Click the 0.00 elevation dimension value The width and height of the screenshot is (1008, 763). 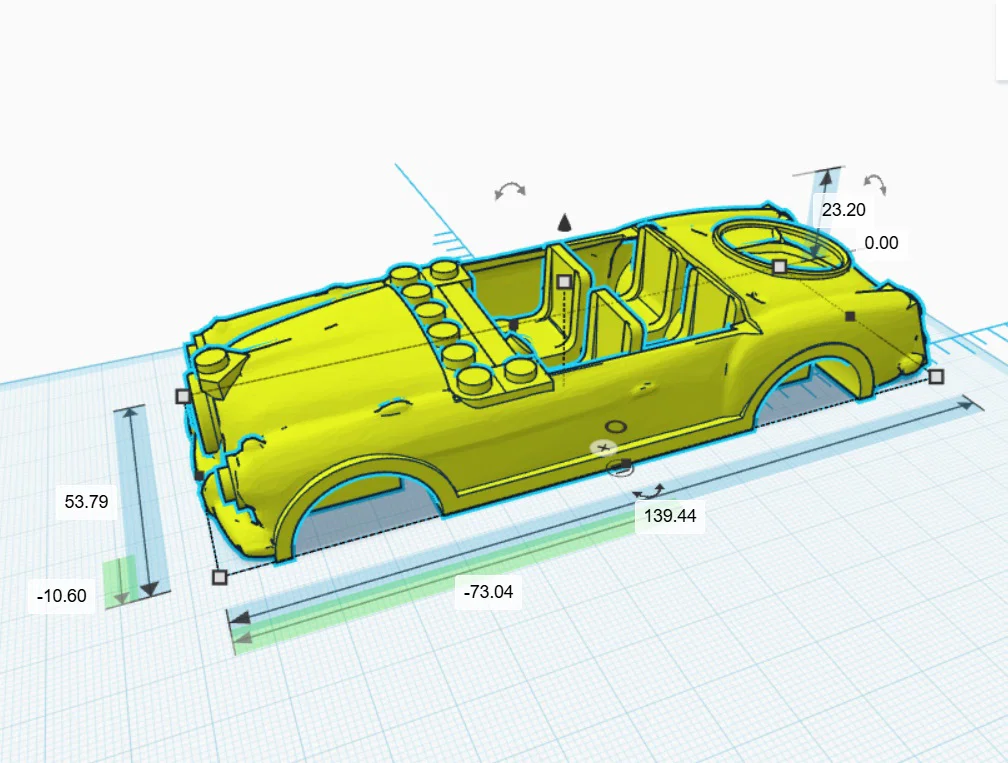coord(881,243)
